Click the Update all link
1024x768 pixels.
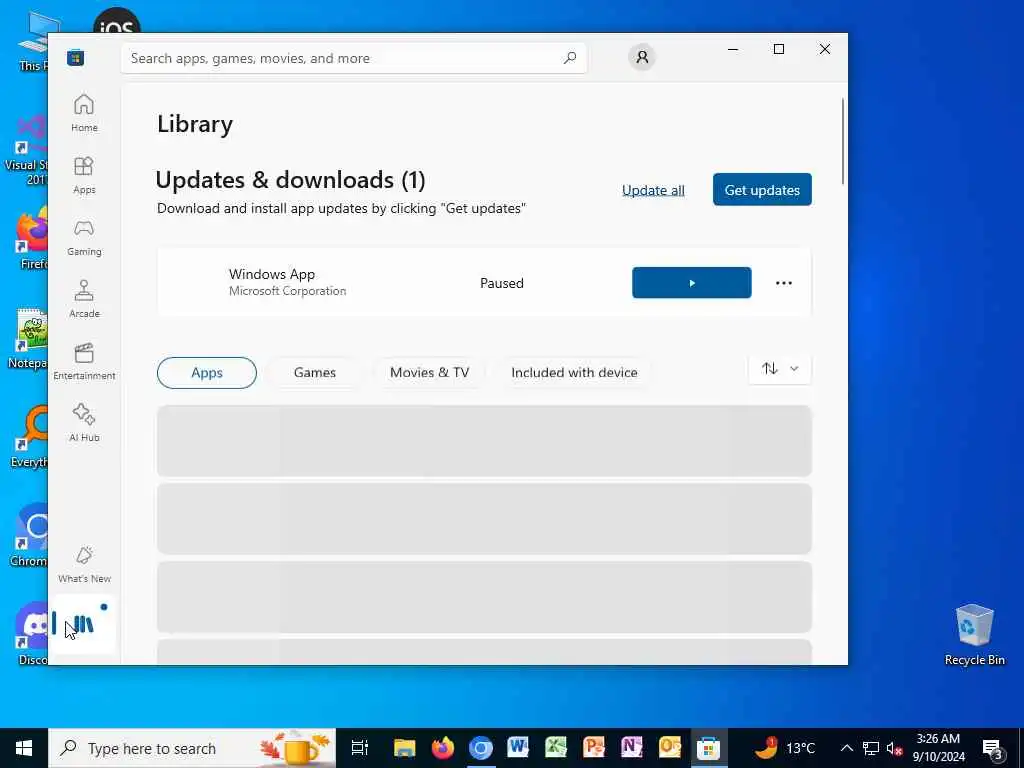[x=653, y=190]
